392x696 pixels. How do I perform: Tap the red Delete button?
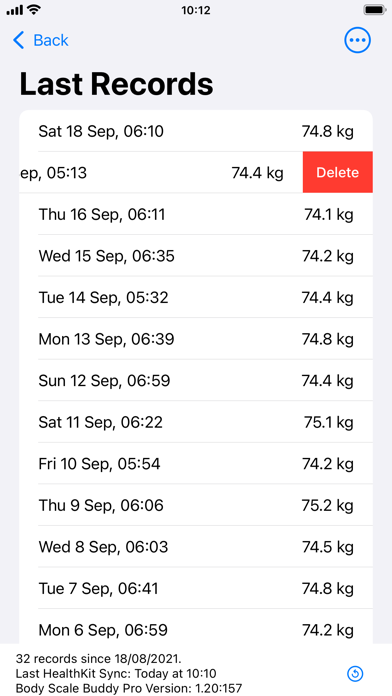(x=338, y=172)
